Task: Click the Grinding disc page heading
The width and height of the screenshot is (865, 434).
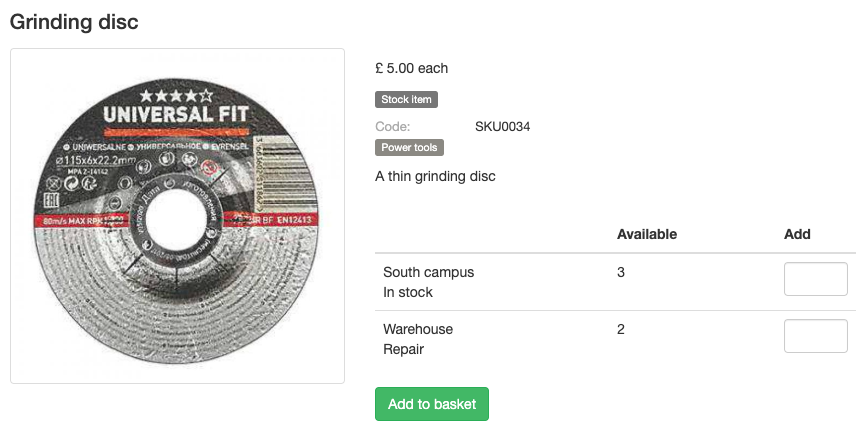Action: pyautogui.click(x=74, y=22)
